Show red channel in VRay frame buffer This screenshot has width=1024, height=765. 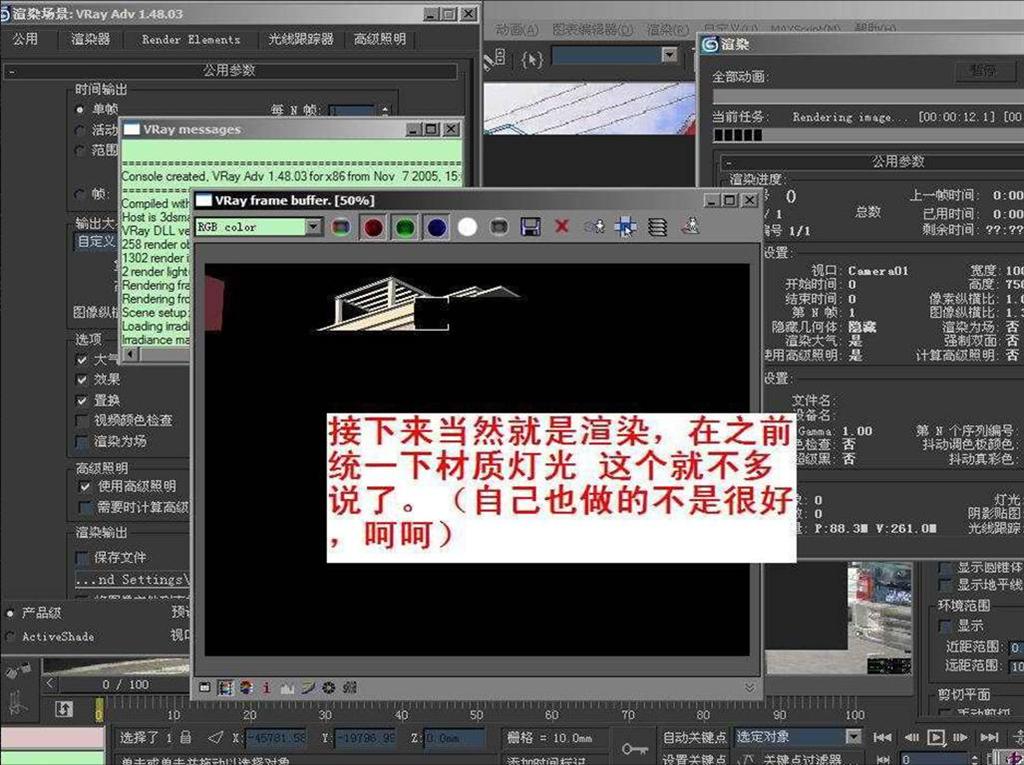click(373, 227)
